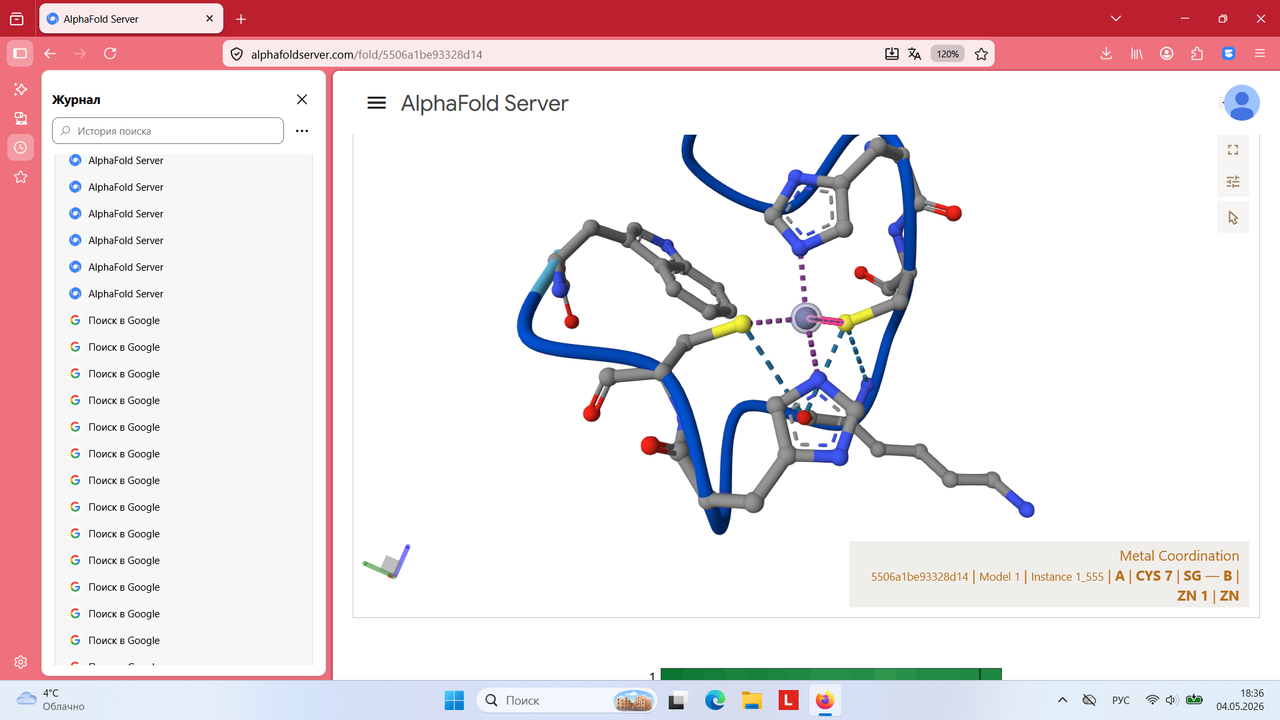
Task: Open Task View on the taskbar
Action: [x=678, y=700]
